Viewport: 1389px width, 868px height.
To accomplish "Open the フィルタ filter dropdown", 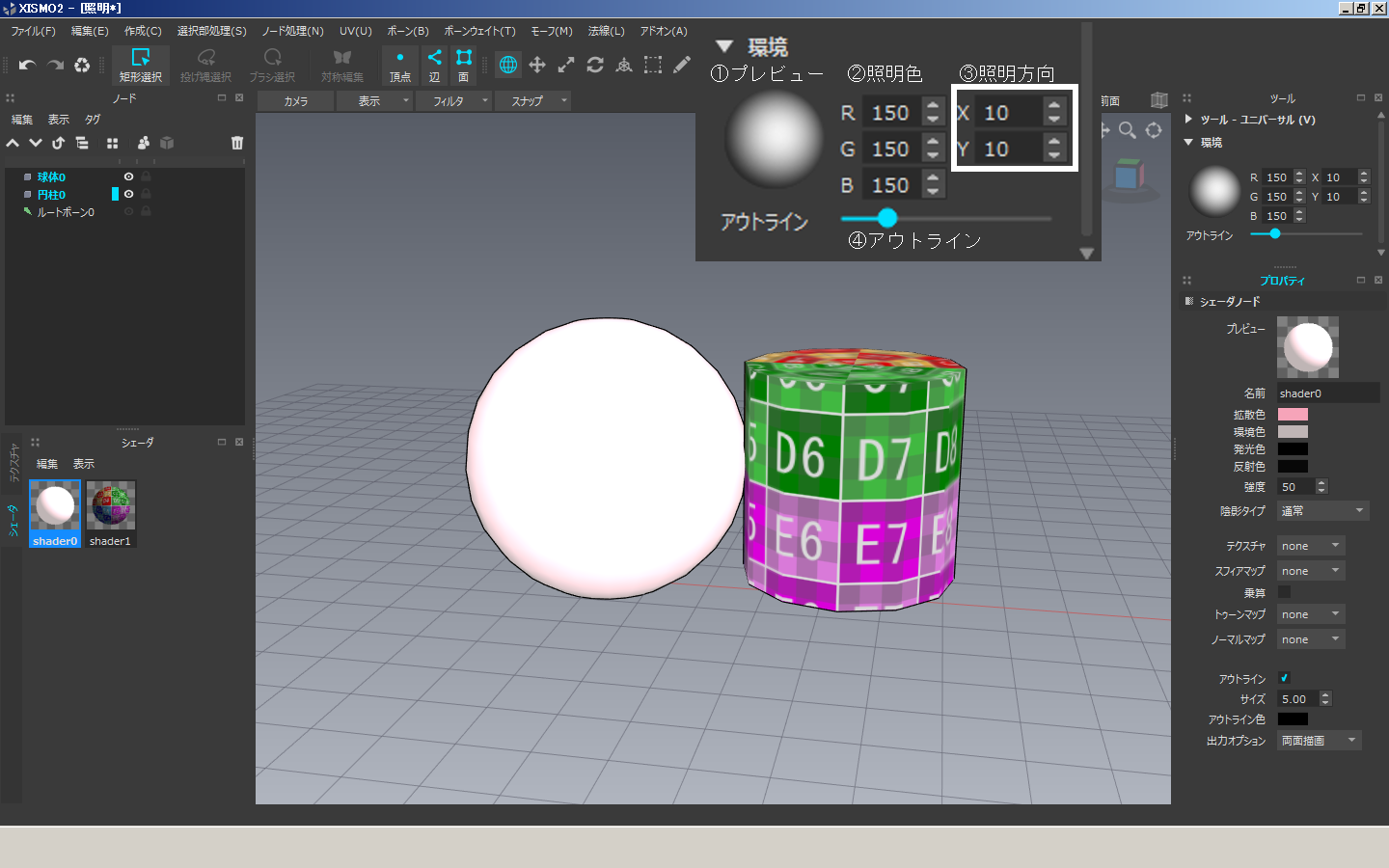I will (454, 100).
